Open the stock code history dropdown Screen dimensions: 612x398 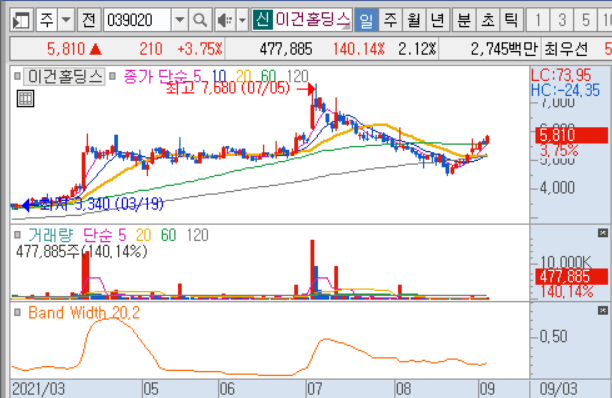click(180, 20)
